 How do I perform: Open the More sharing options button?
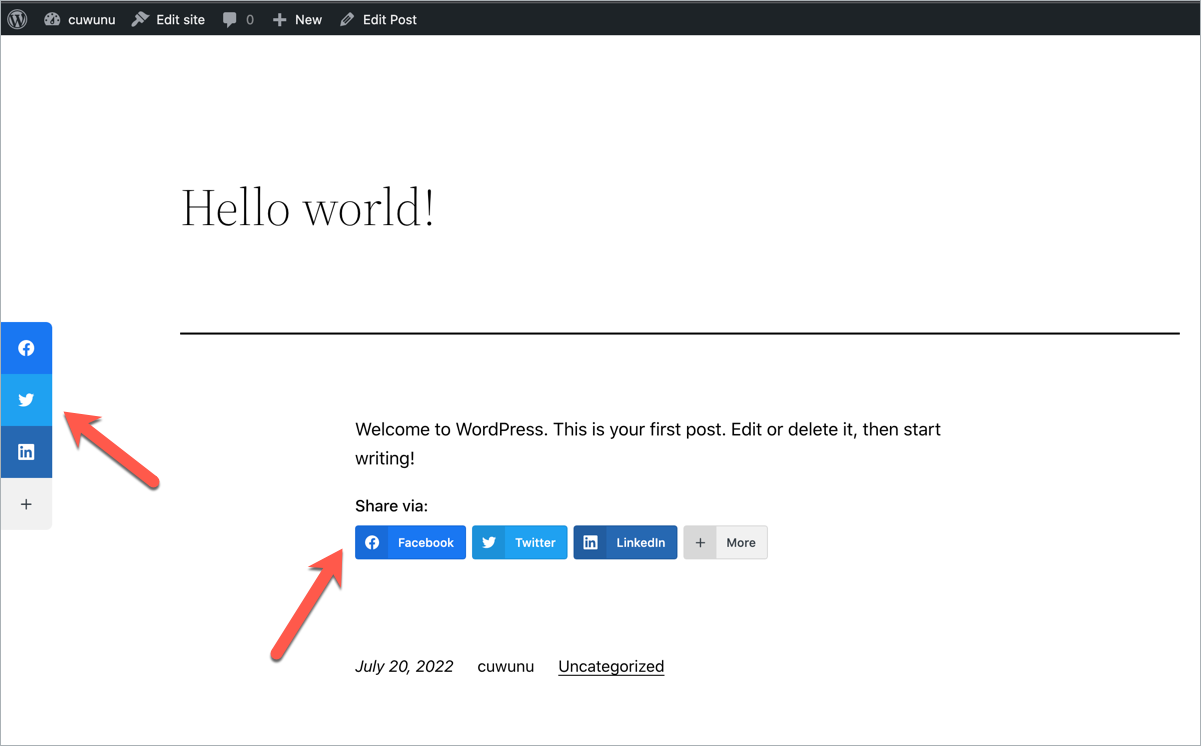tap(725, 542)
